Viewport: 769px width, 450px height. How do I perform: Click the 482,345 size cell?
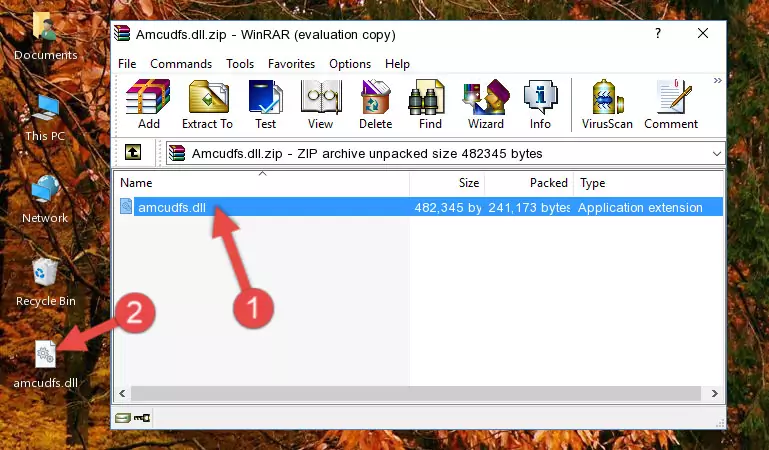(x=448, y=207)
